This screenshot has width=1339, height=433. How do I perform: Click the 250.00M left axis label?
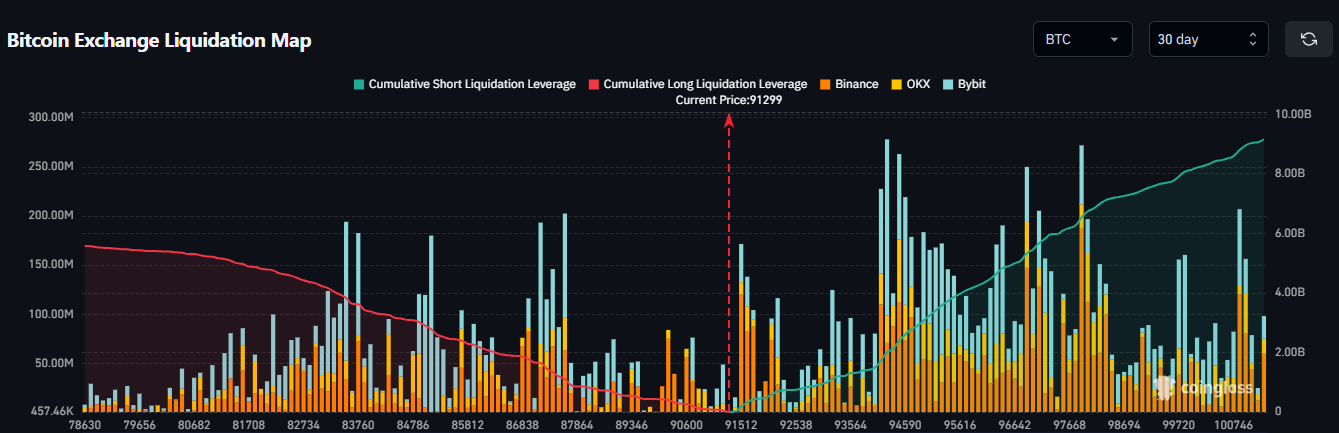52,166
